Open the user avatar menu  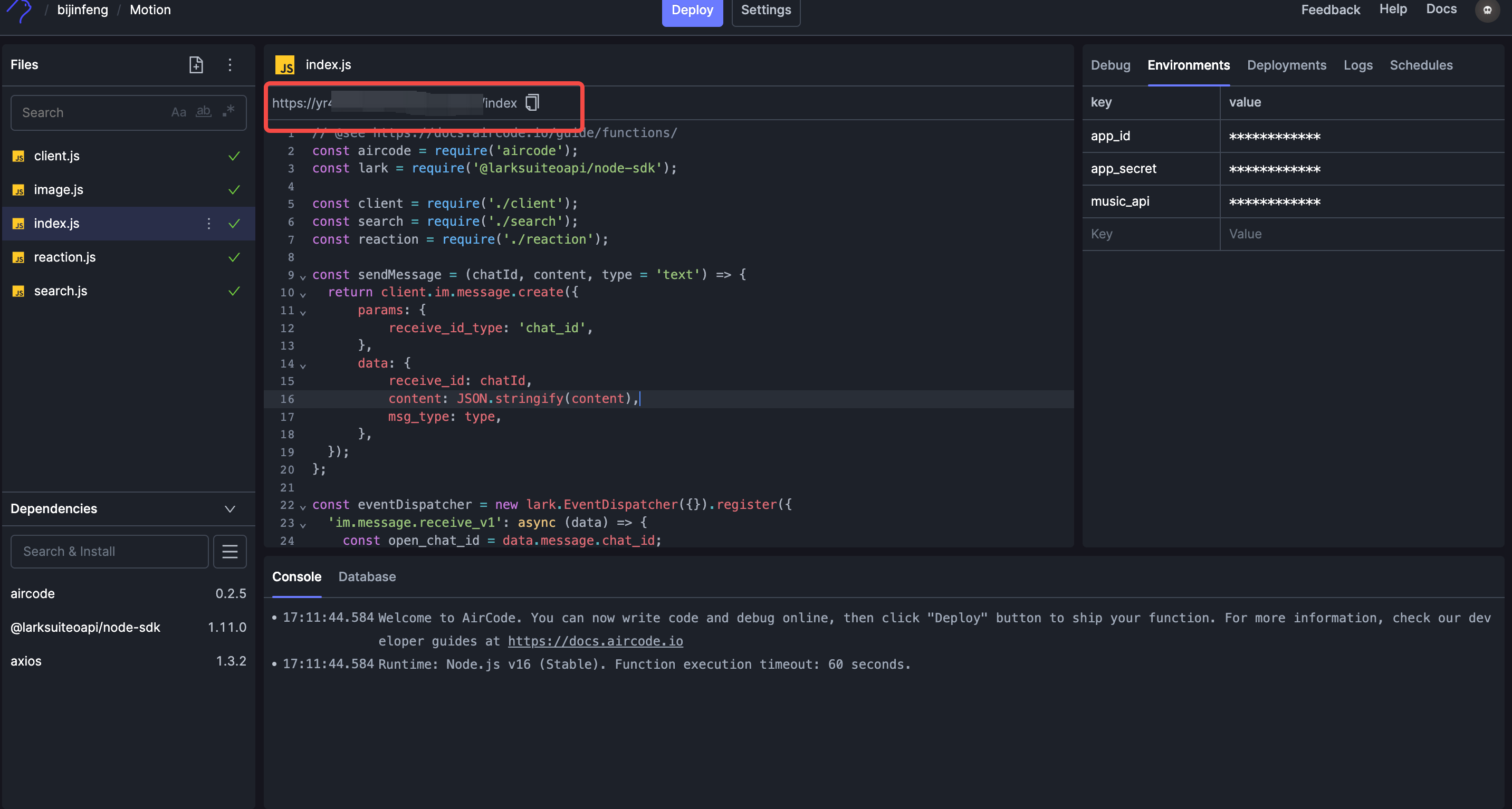[1487, 10]
